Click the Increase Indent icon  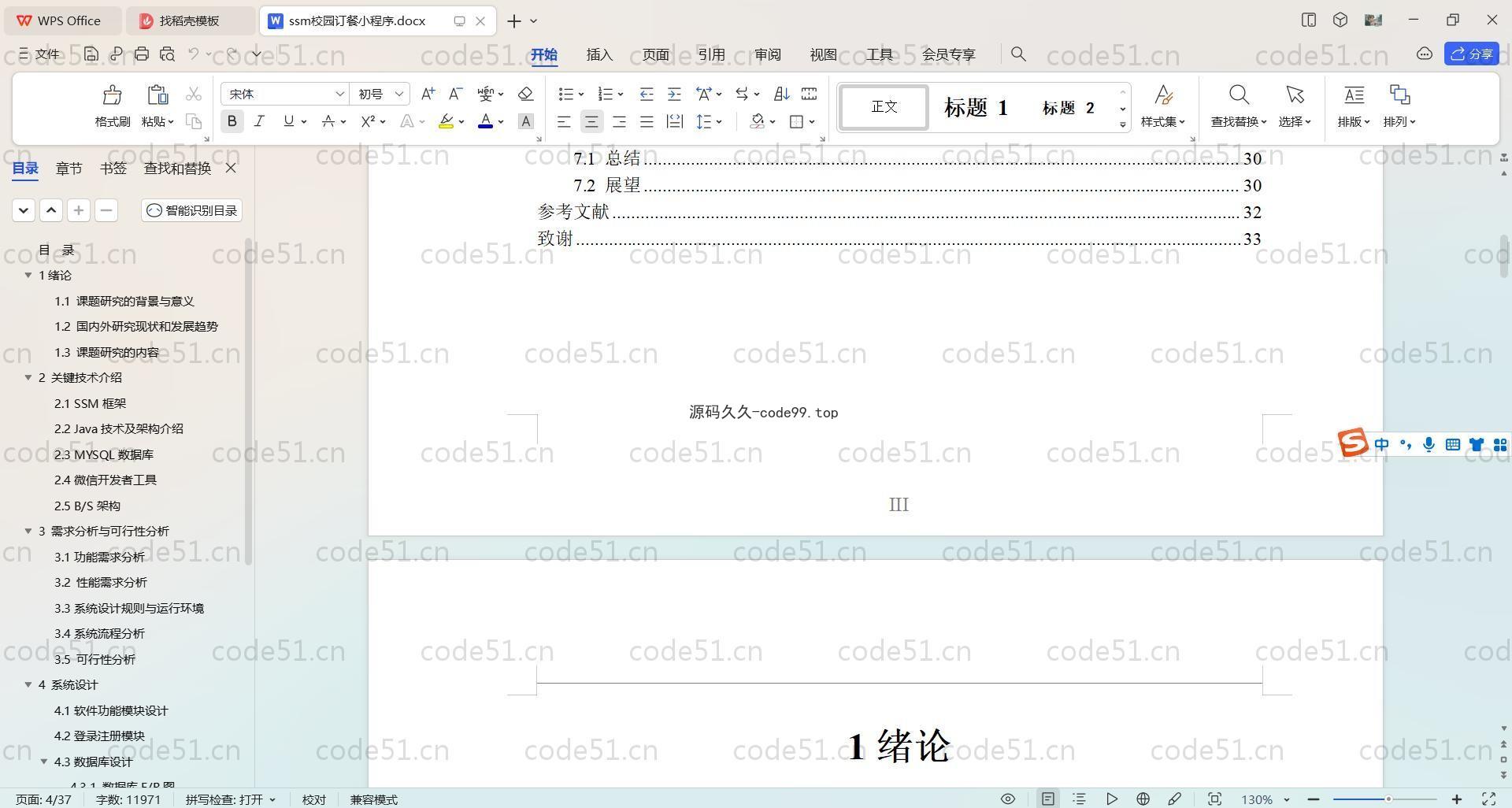click(674, 94)
